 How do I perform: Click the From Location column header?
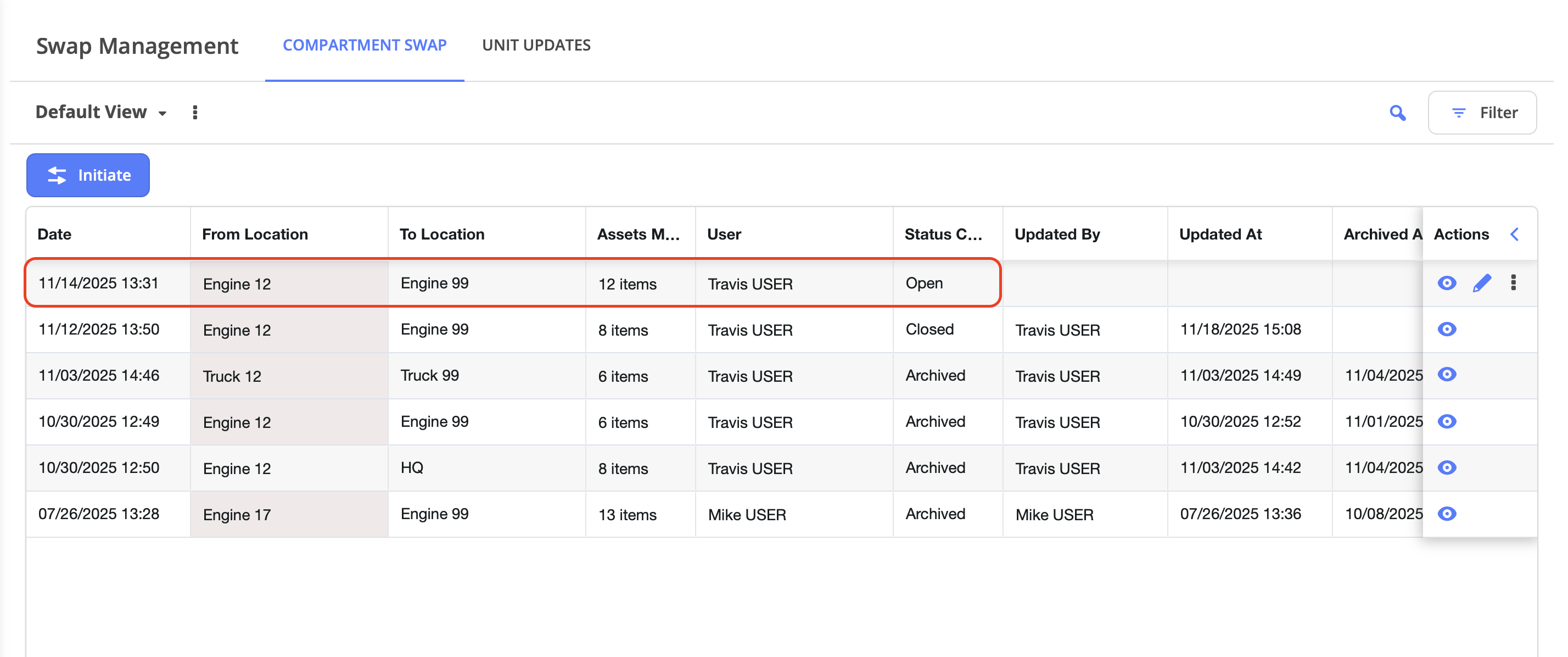(x=254, y=235)
